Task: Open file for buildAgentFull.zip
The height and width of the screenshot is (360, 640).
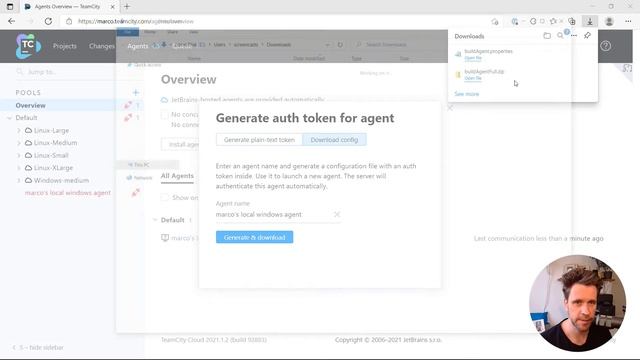Action: click(473, 78)
